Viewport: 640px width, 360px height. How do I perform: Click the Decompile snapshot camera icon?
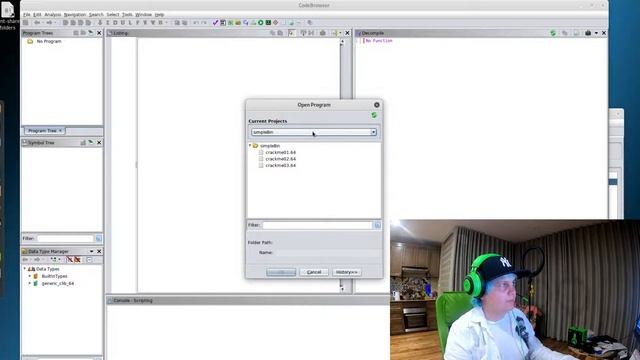(x=588, y=33)
